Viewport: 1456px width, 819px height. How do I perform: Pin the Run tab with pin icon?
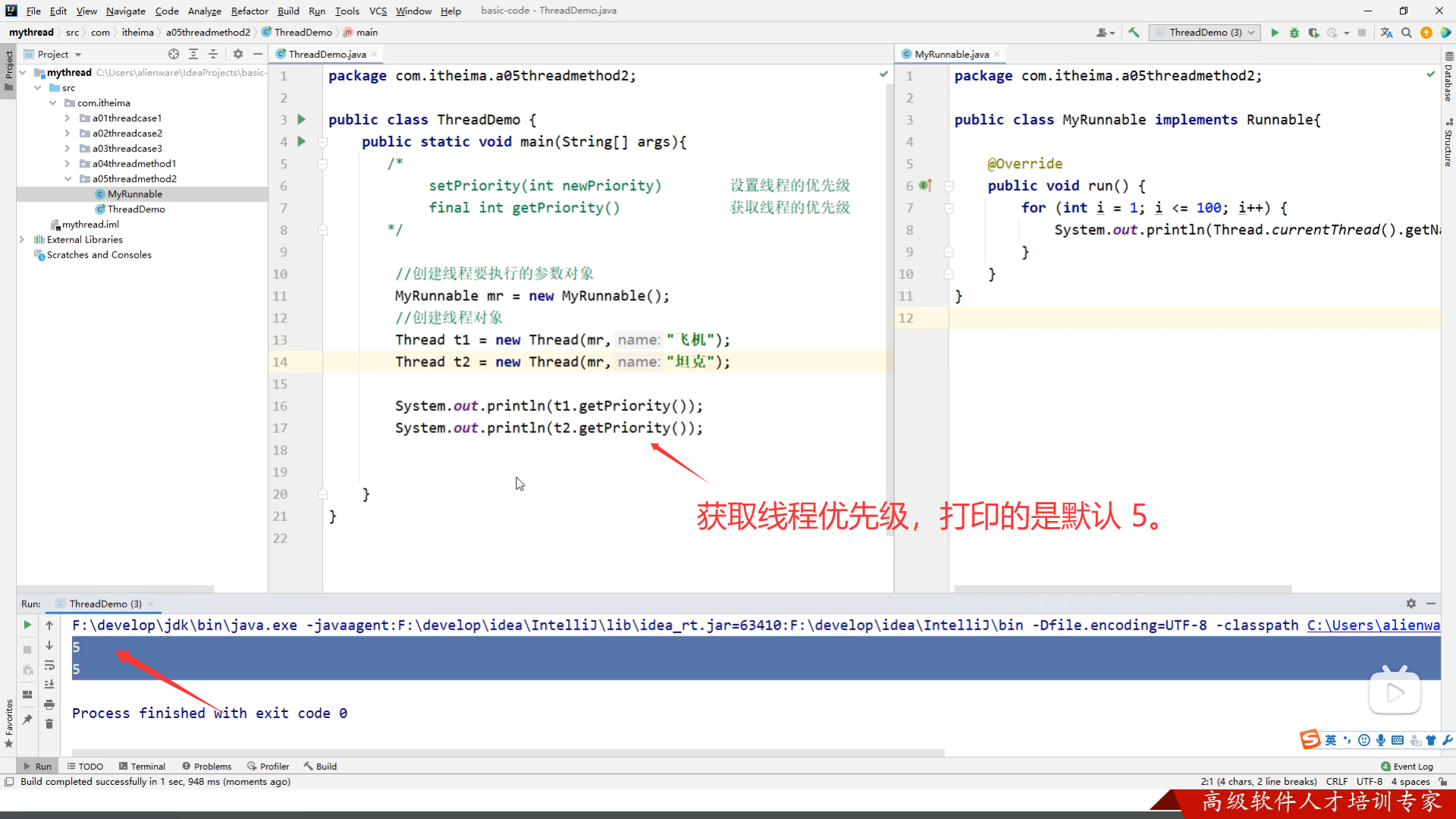pyautogui.click(x=27, y=719)
